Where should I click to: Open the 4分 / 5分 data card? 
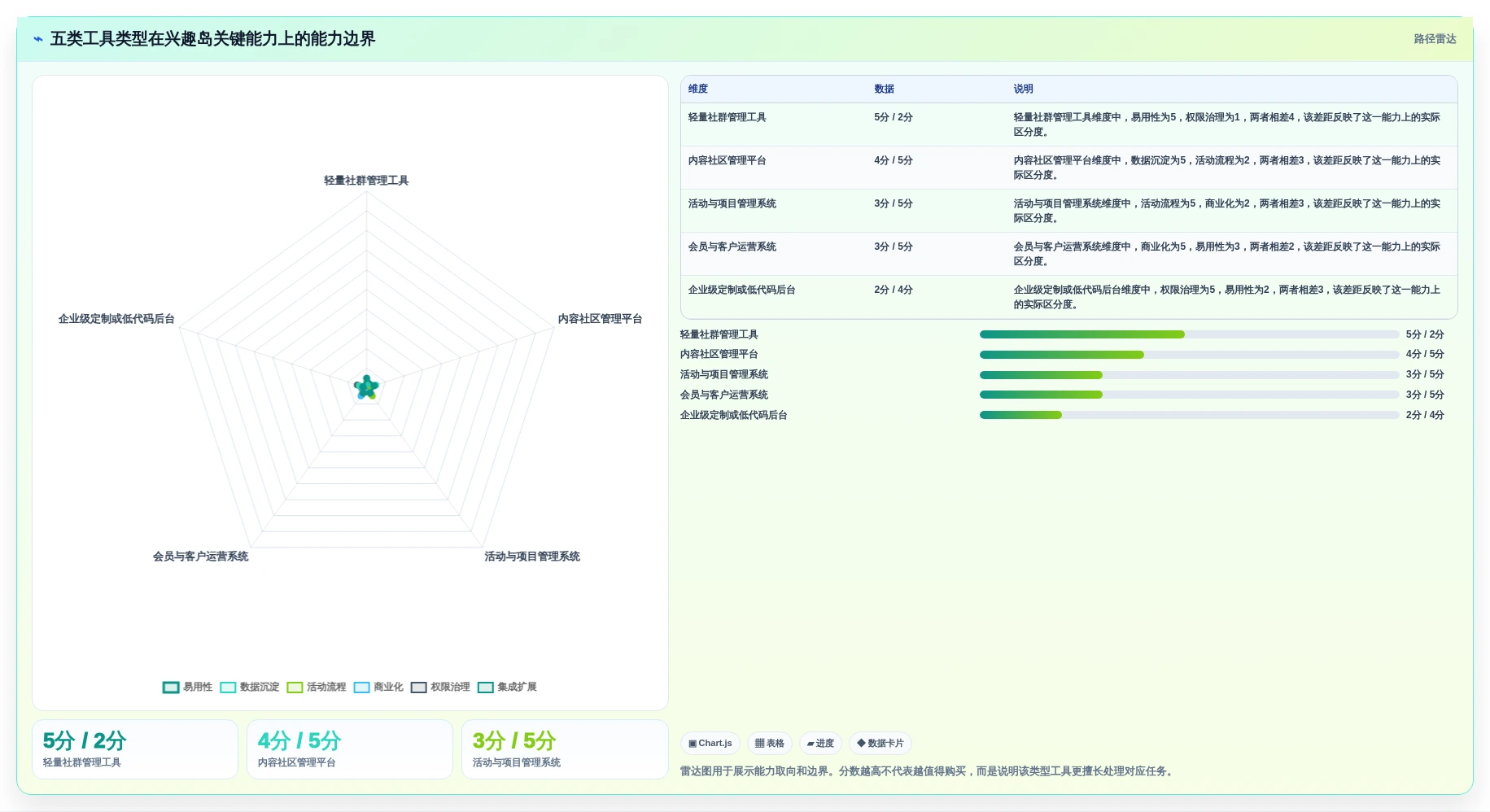pos(350,749)
